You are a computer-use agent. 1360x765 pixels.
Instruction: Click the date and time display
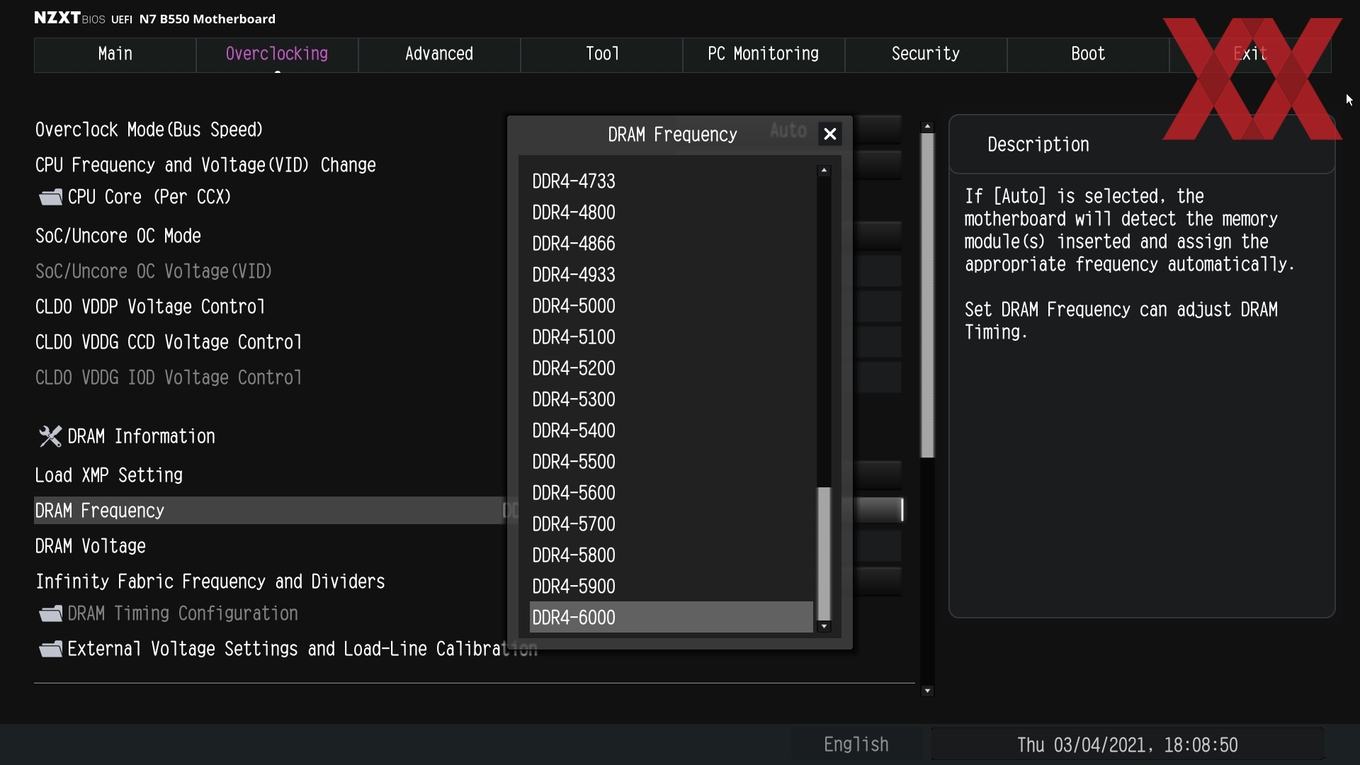click(x=1127, y=745)
